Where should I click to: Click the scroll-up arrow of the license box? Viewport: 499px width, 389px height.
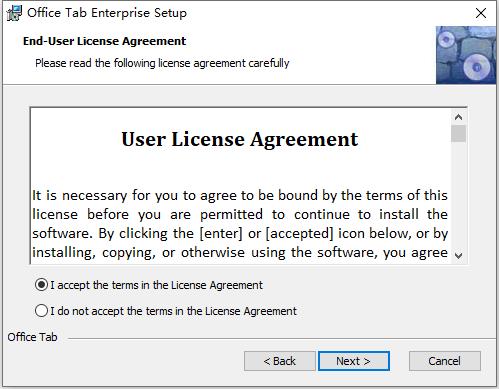pos(458,117)
